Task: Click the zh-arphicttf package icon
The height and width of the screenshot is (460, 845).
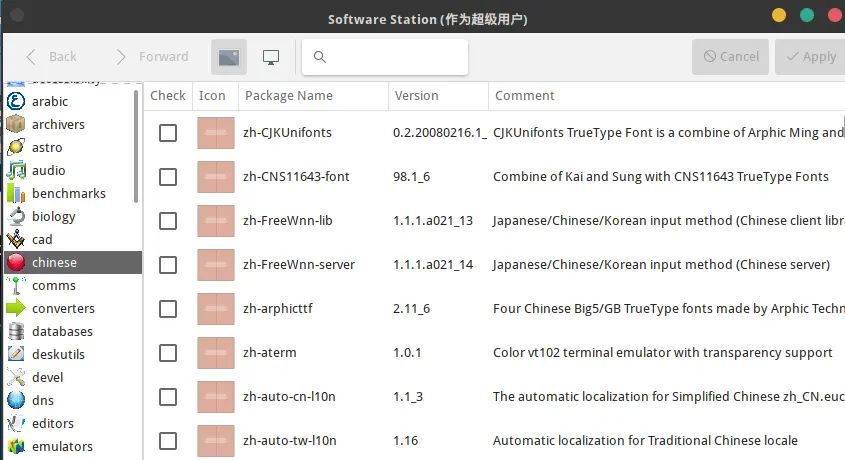Action: (215, 309)
